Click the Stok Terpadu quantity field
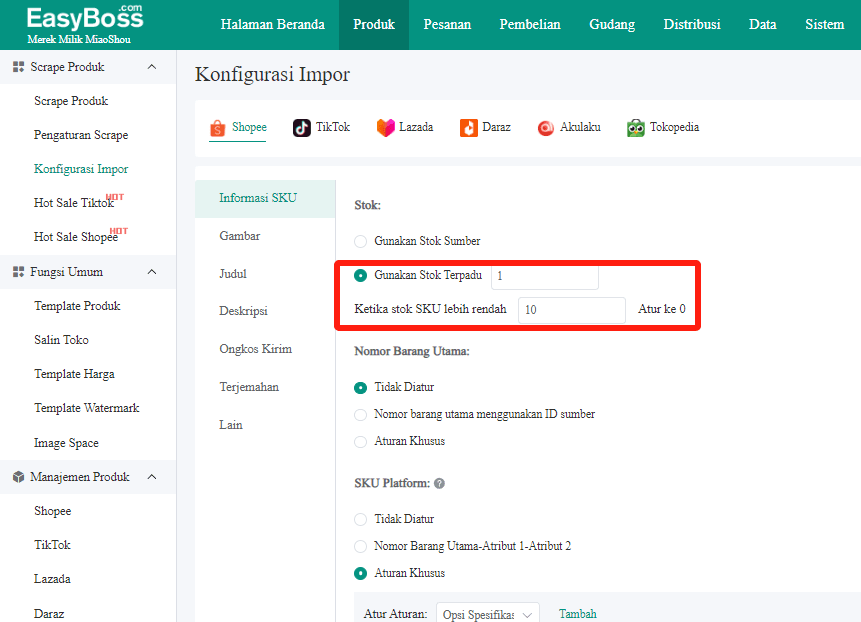This screenshot has height=622, width=861. (x=545, y=276)
